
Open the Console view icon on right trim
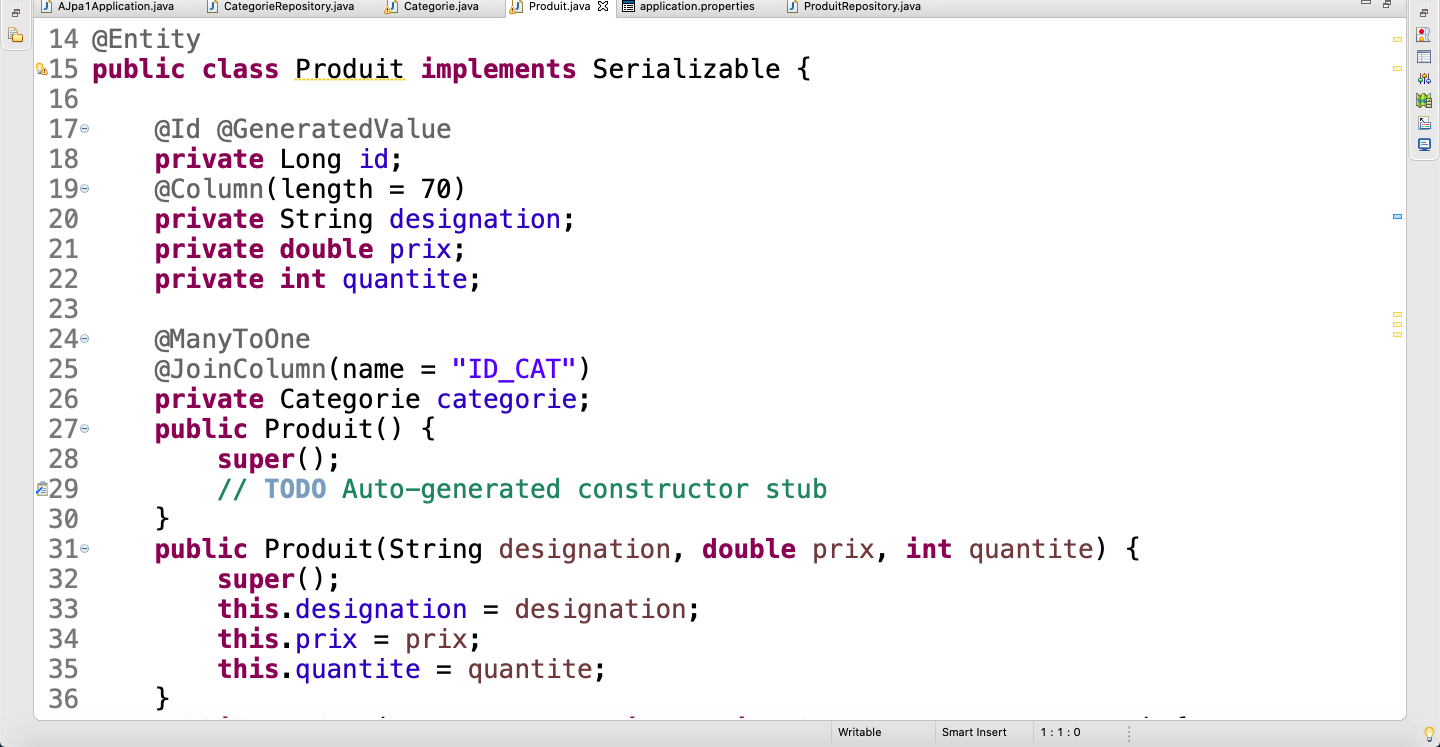point(1424,144)
